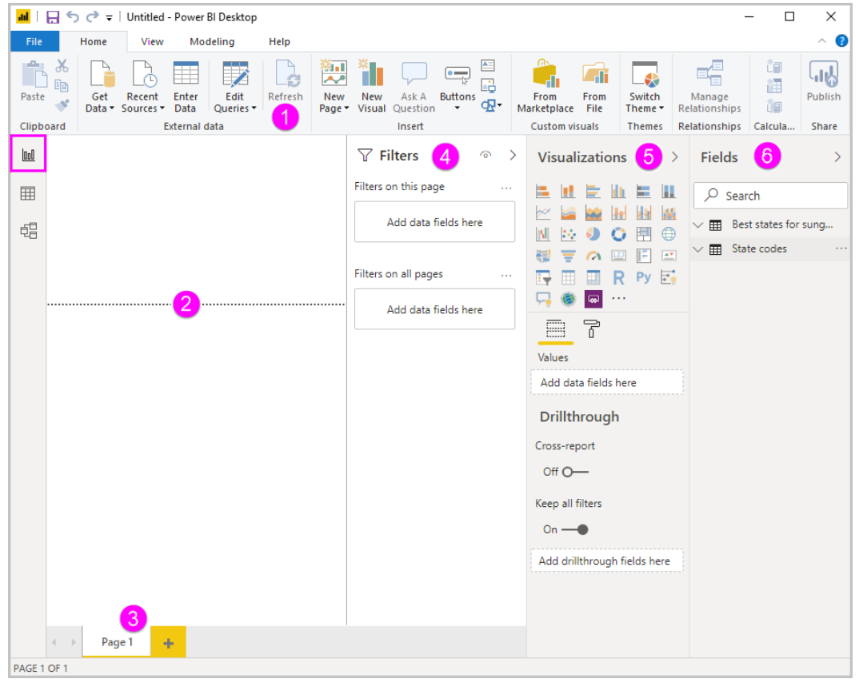858x686 pixels.
Task: Select the Key influencers visual
Action: tap(669, 278)
